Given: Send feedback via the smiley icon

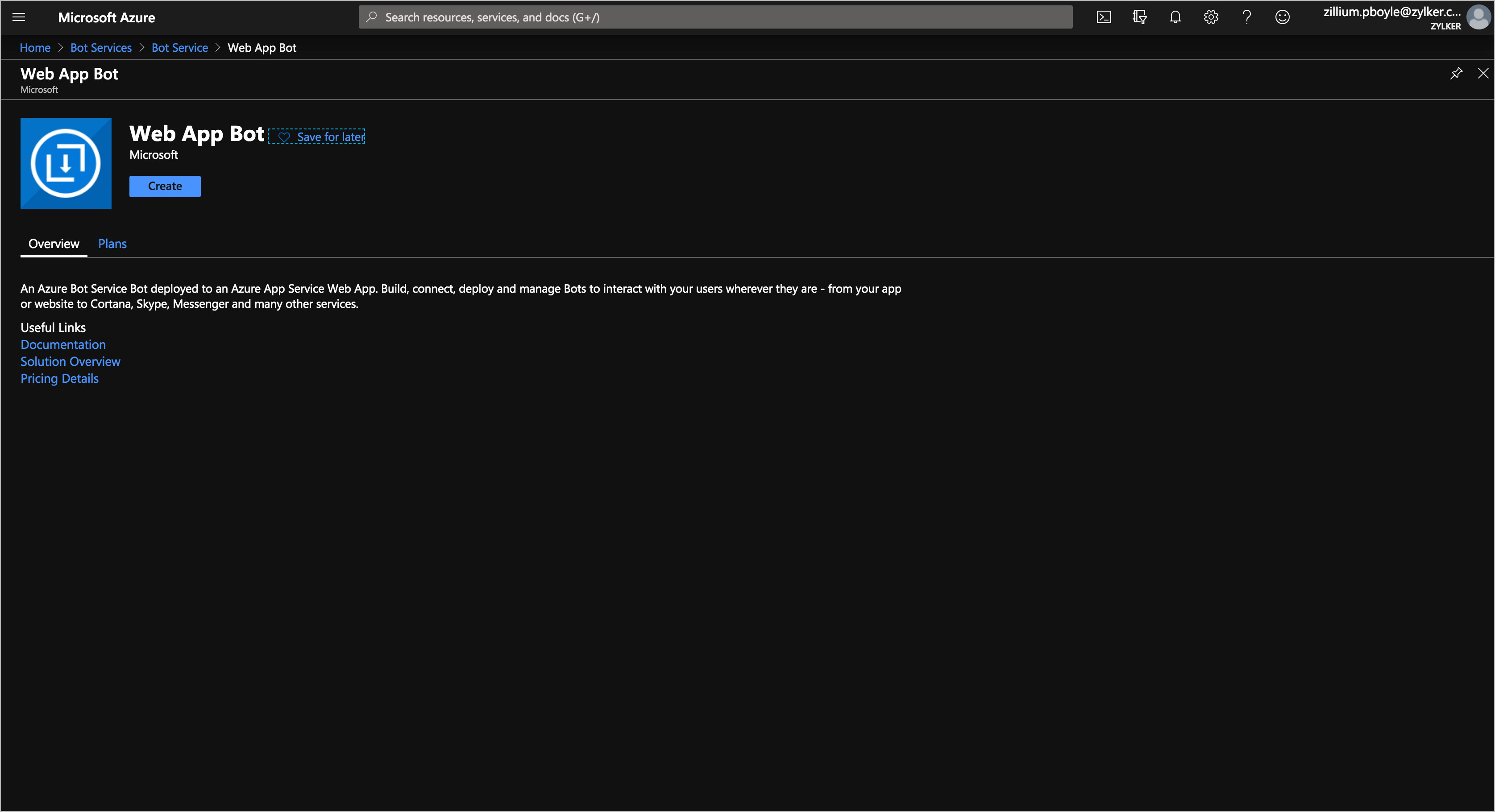Looking at the screenshot, I should tap(1283, 17).
